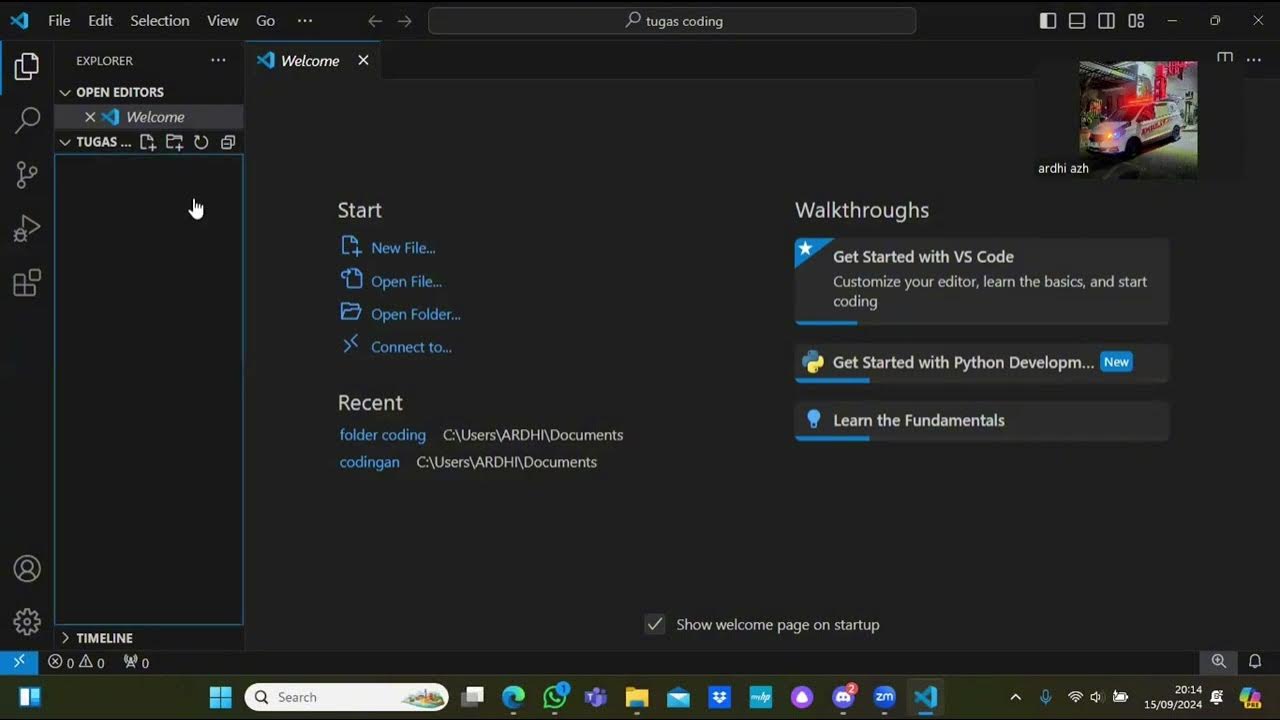Select Welcome in Open Editors list
This screenshot has height=720, width=1280.
point(149,117)
